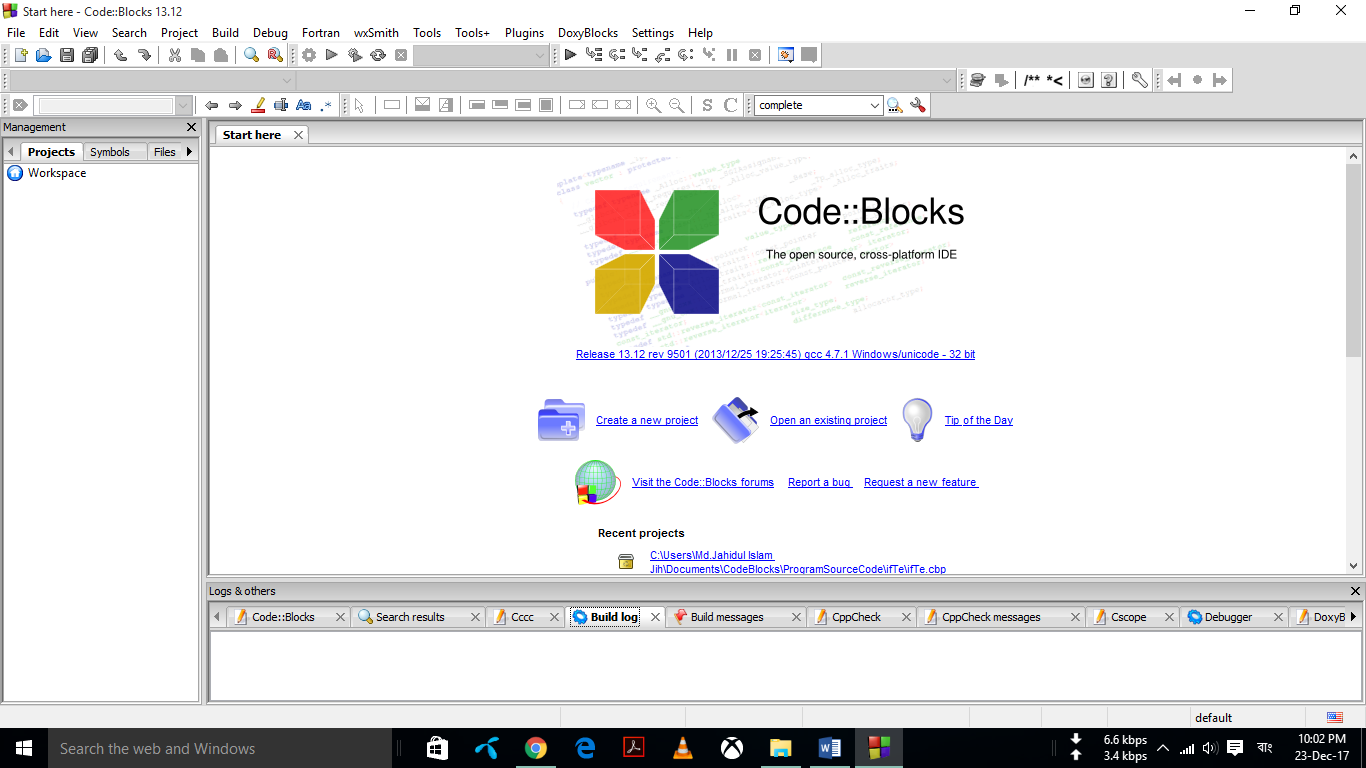Open DoxyBlocks preferences wrench icon

coord(1139,80)
